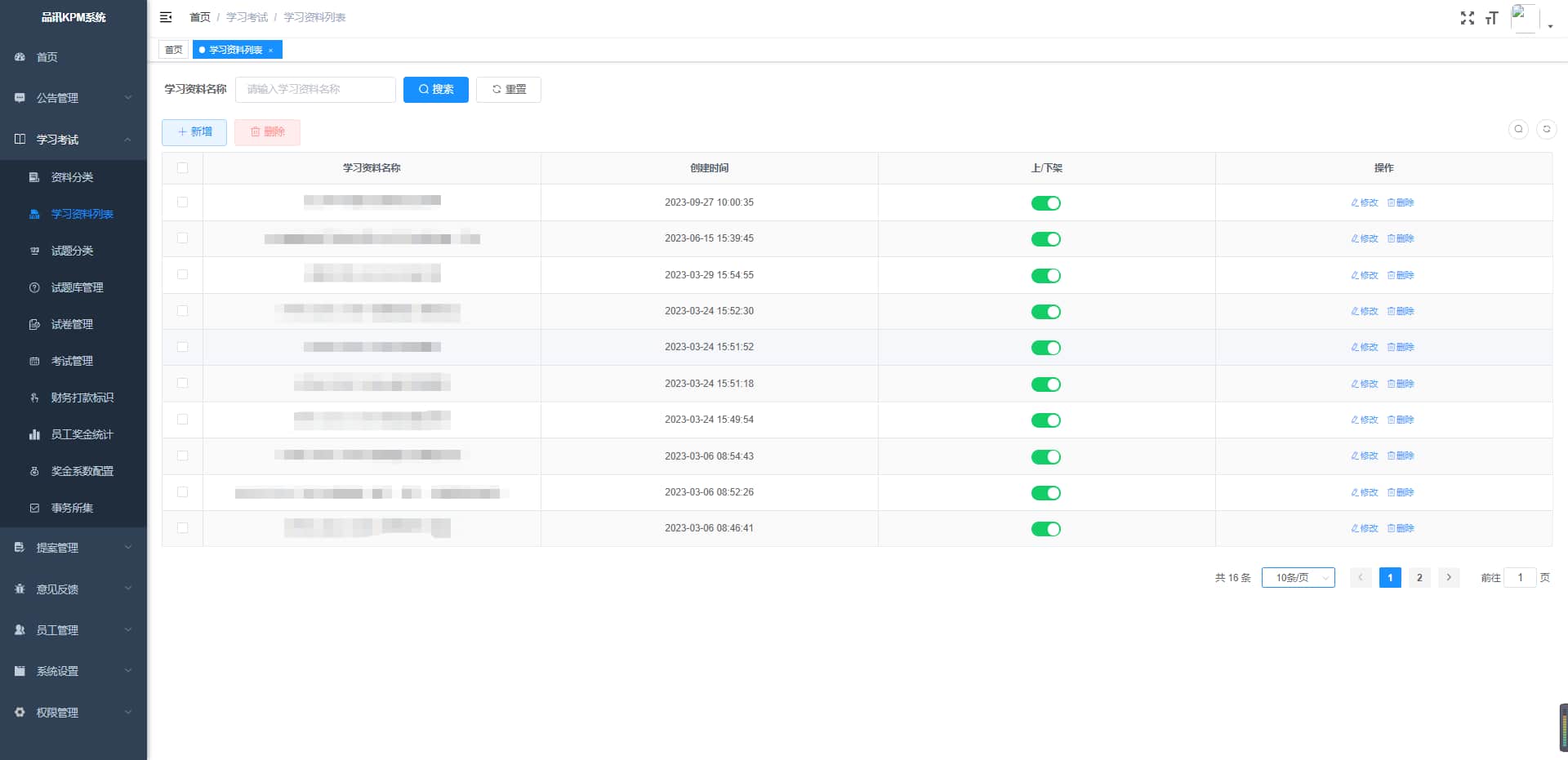The width and height of the screenshot is (1568, 760).
Task: Open 首页 in the sidebar
Action: 73,57
